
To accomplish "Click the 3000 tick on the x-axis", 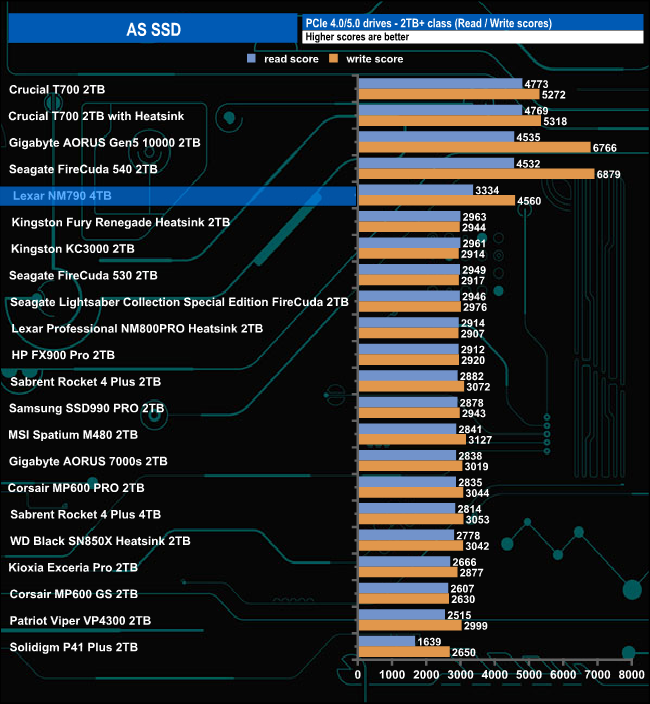I will coord(461,674).
